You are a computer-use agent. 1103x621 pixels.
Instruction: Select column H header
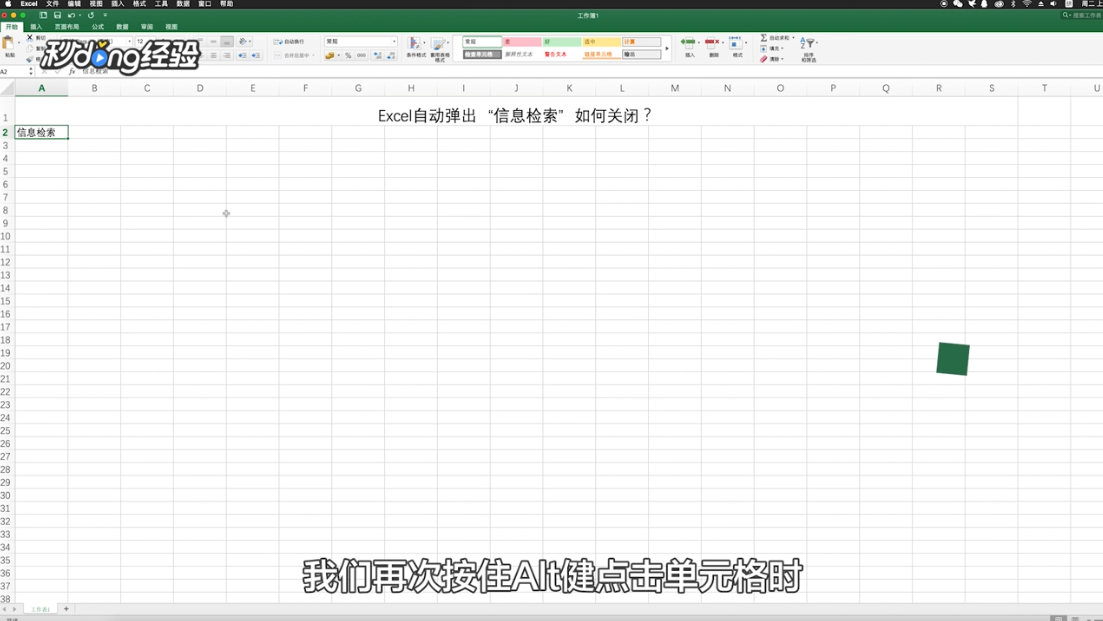coord(411,88)
